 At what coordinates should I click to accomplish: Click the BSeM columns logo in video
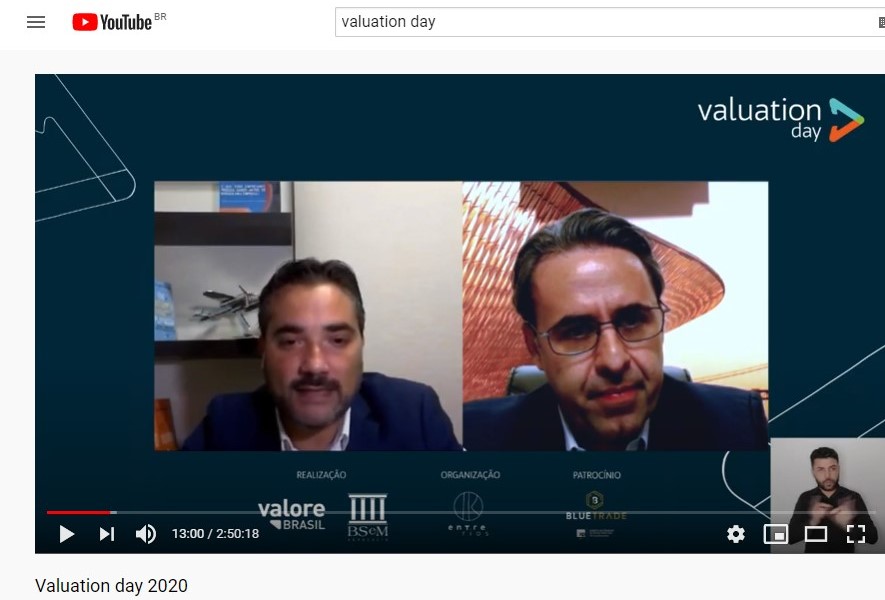coord(367,517)
